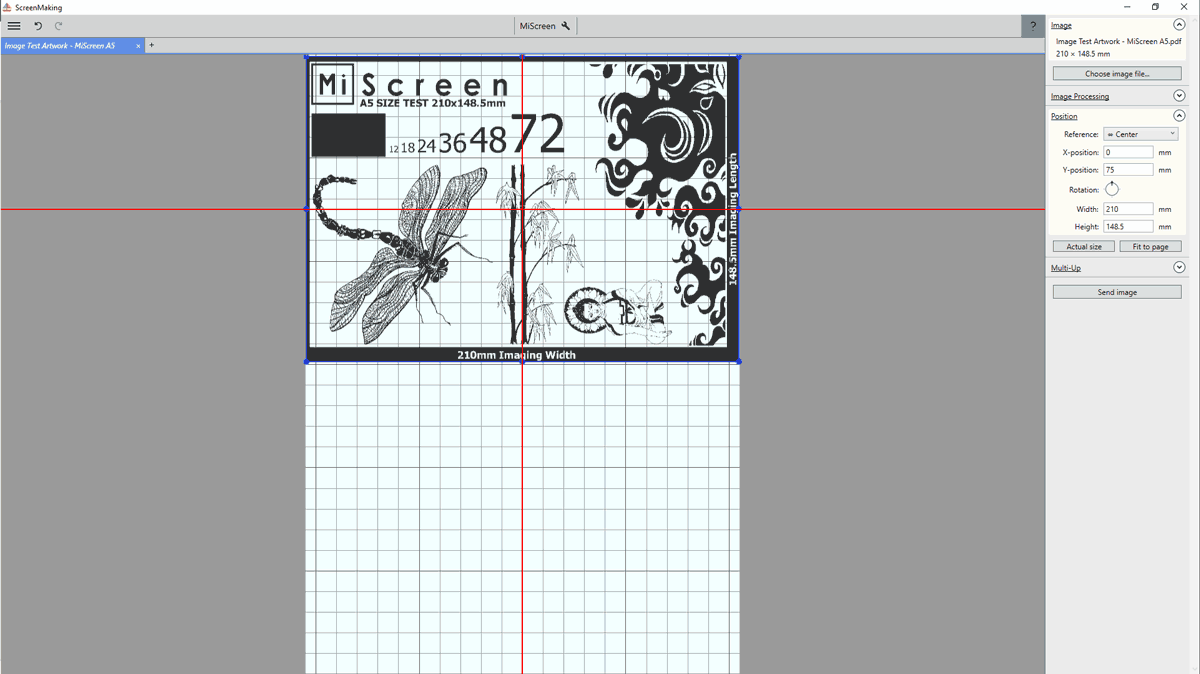This screenshot has width=1200, height=674.
Task: Click the X-position input field
Action: [x=1128, y=153]
